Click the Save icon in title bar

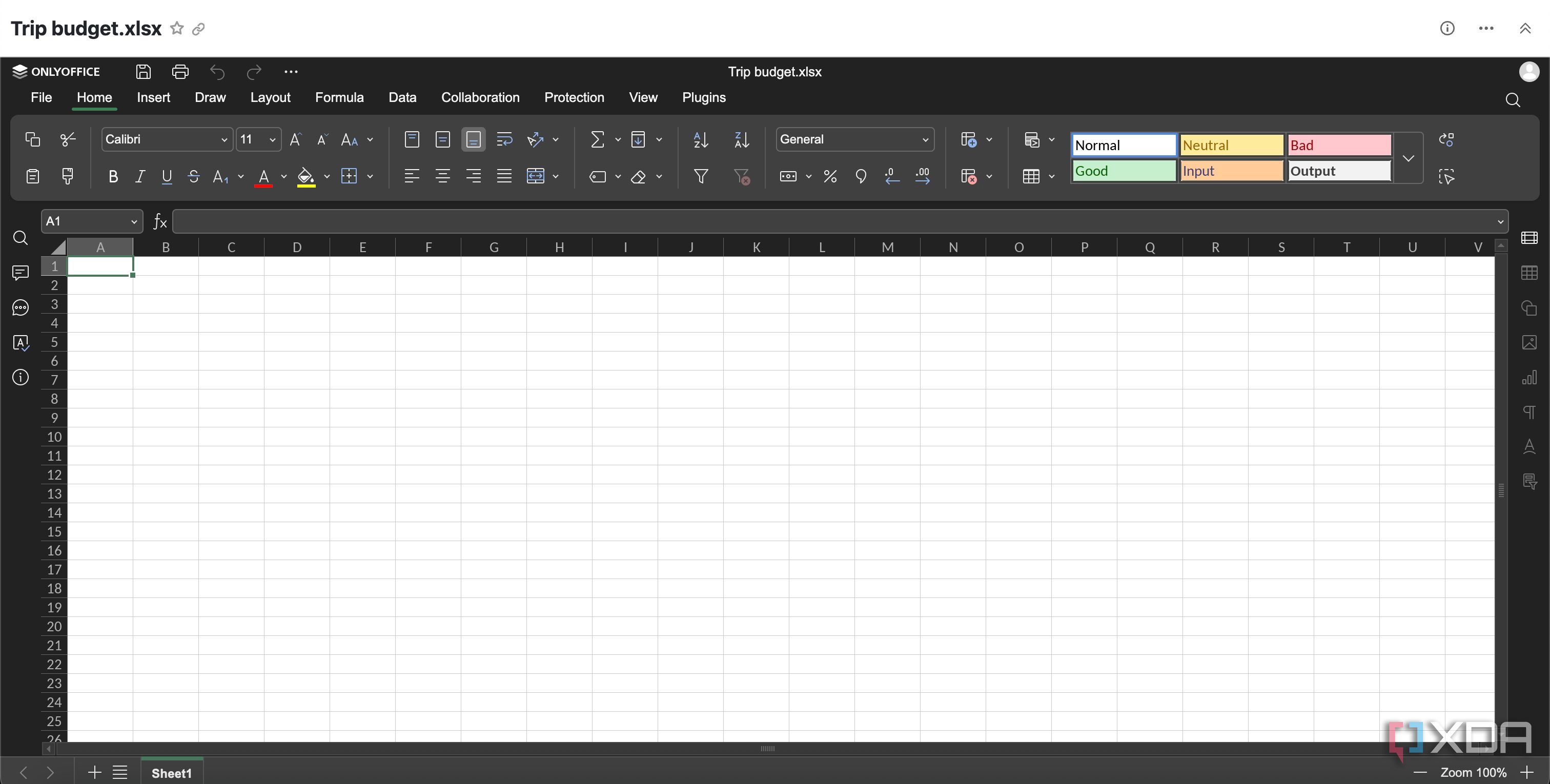click(143, 72)
